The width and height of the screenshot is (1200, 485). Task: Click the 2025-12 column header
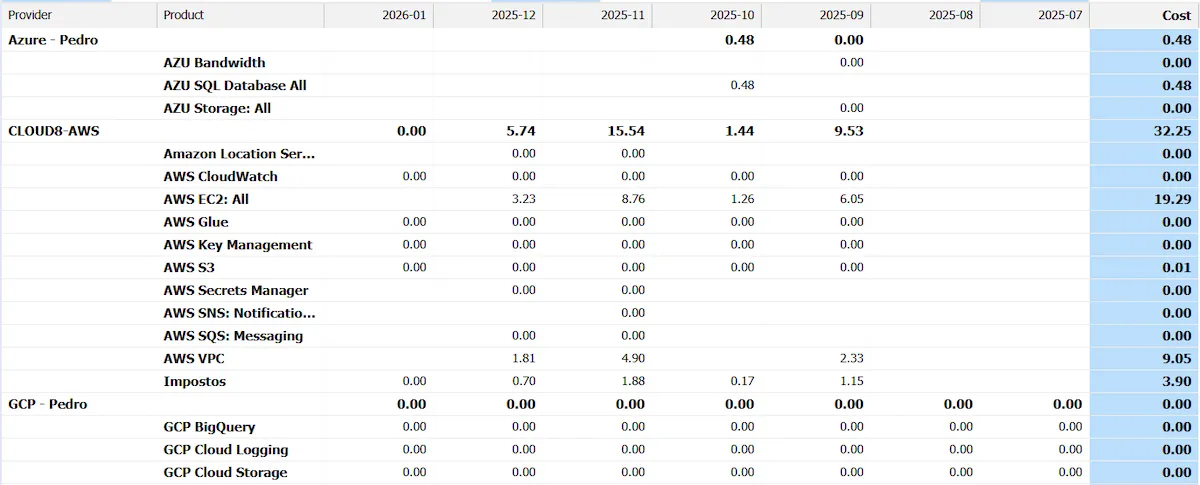pyautogui.click(x=487, y=15)
